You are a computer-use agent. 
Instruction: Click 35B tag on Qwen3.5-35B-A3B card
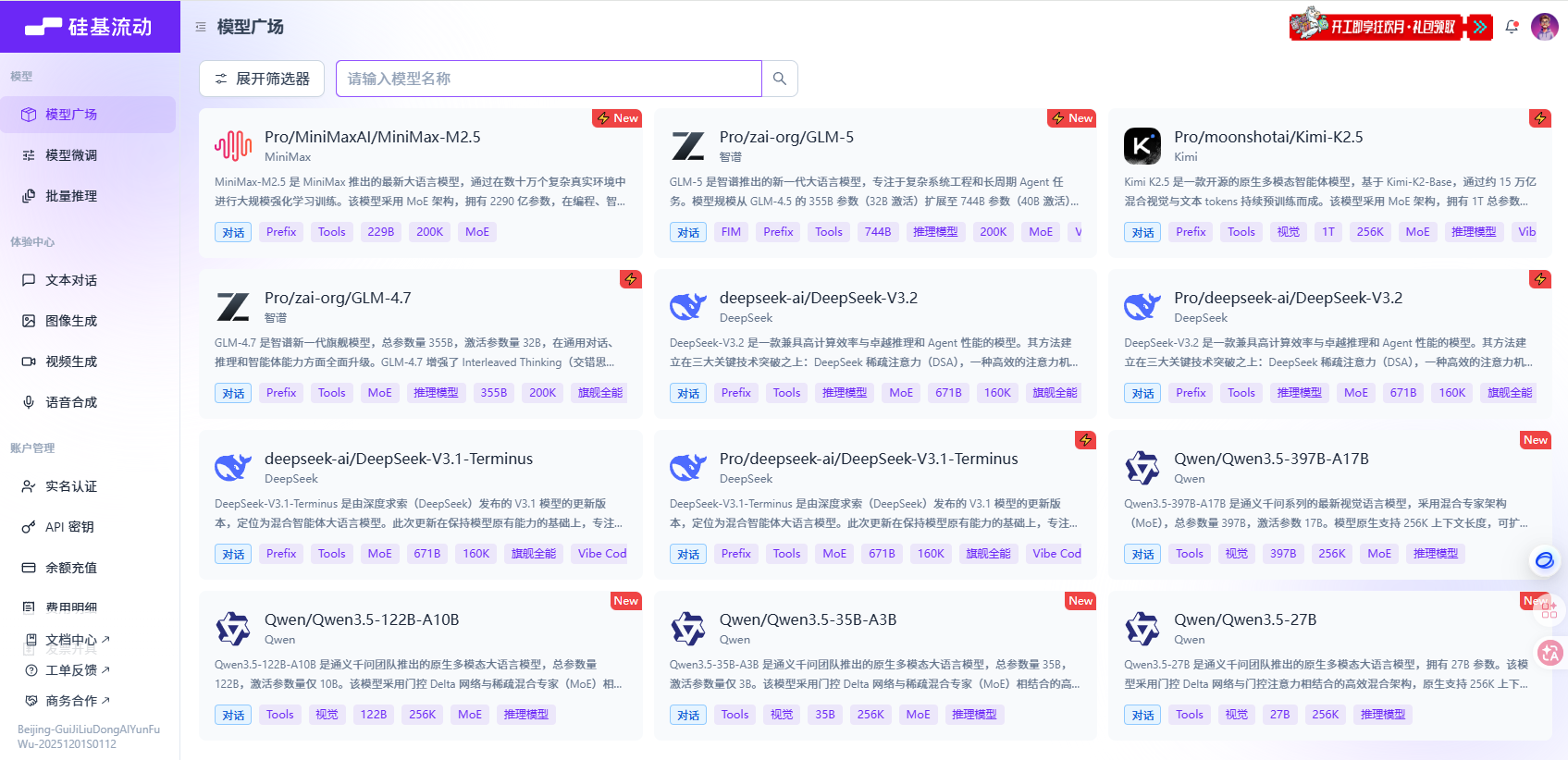point(825,715)
